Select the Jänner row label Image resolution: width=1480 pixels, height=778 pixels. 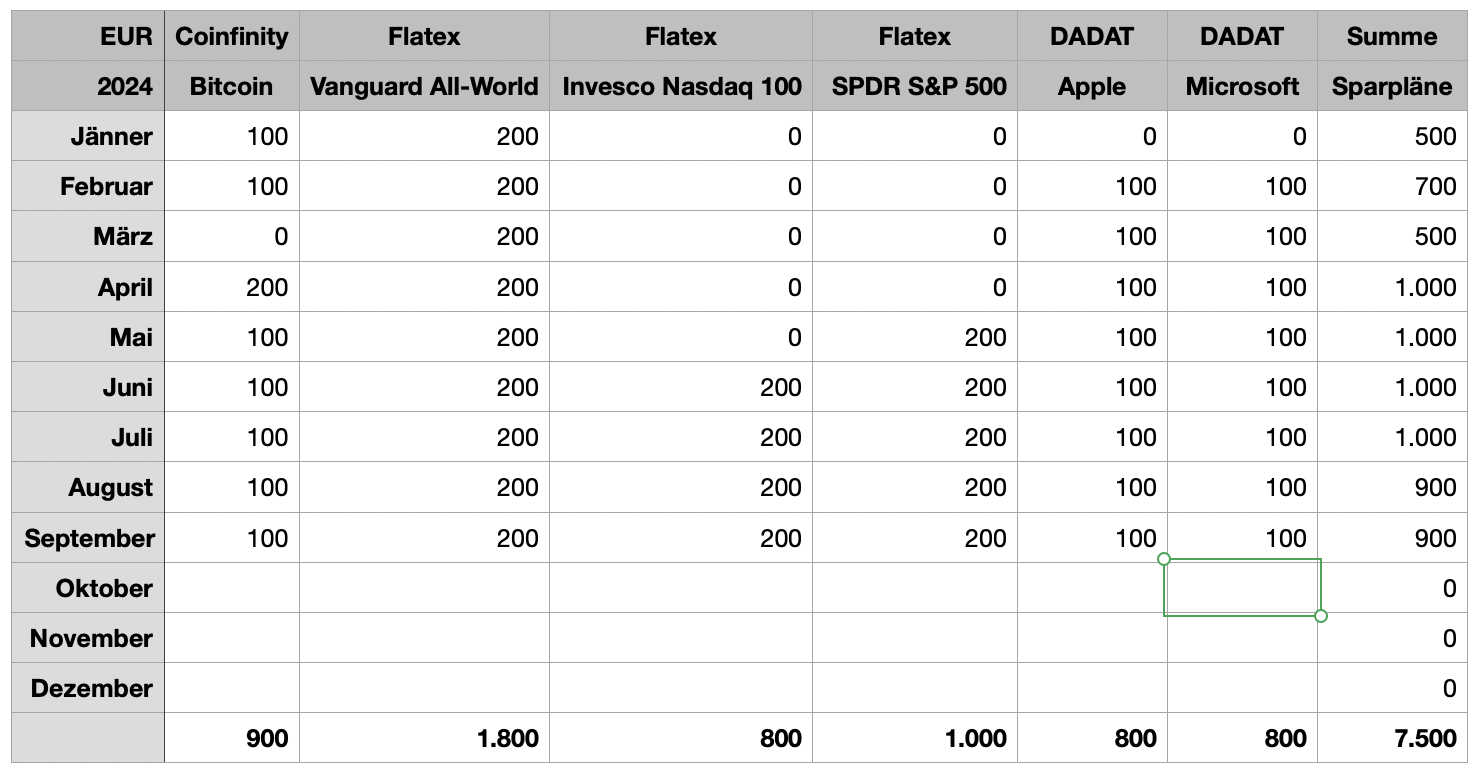pos(88,137)
